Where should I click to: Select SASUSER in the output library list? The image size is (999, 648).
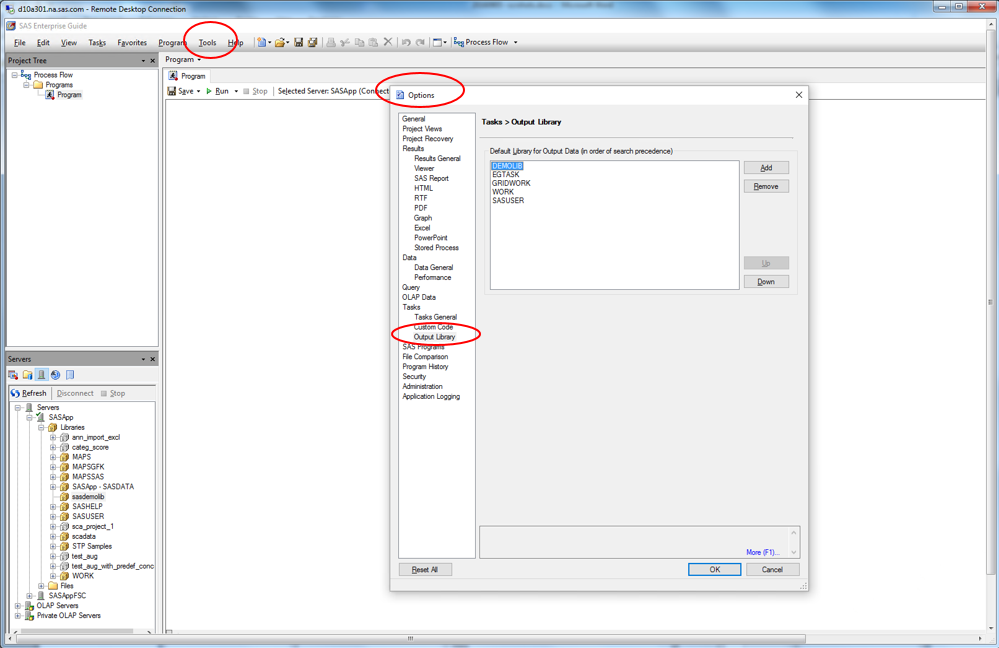pos(508,200)
